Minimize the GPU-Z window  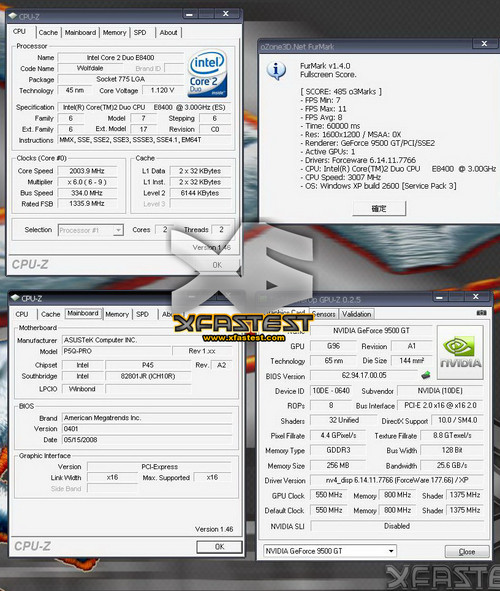tap(439, 297)
